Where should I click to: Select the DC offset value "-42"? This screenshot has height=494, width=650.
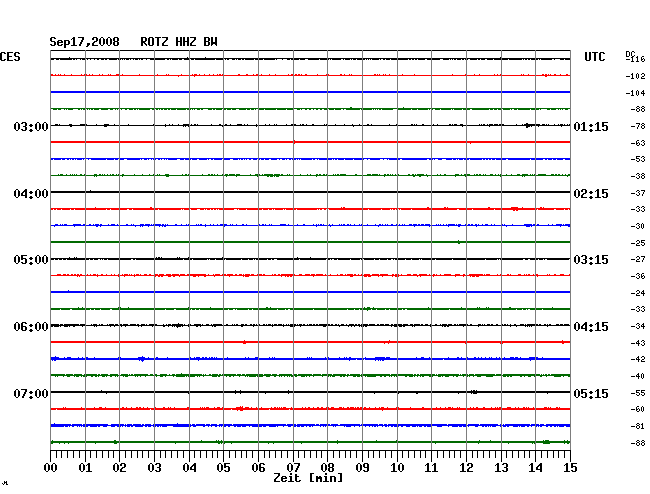(638, 359)
